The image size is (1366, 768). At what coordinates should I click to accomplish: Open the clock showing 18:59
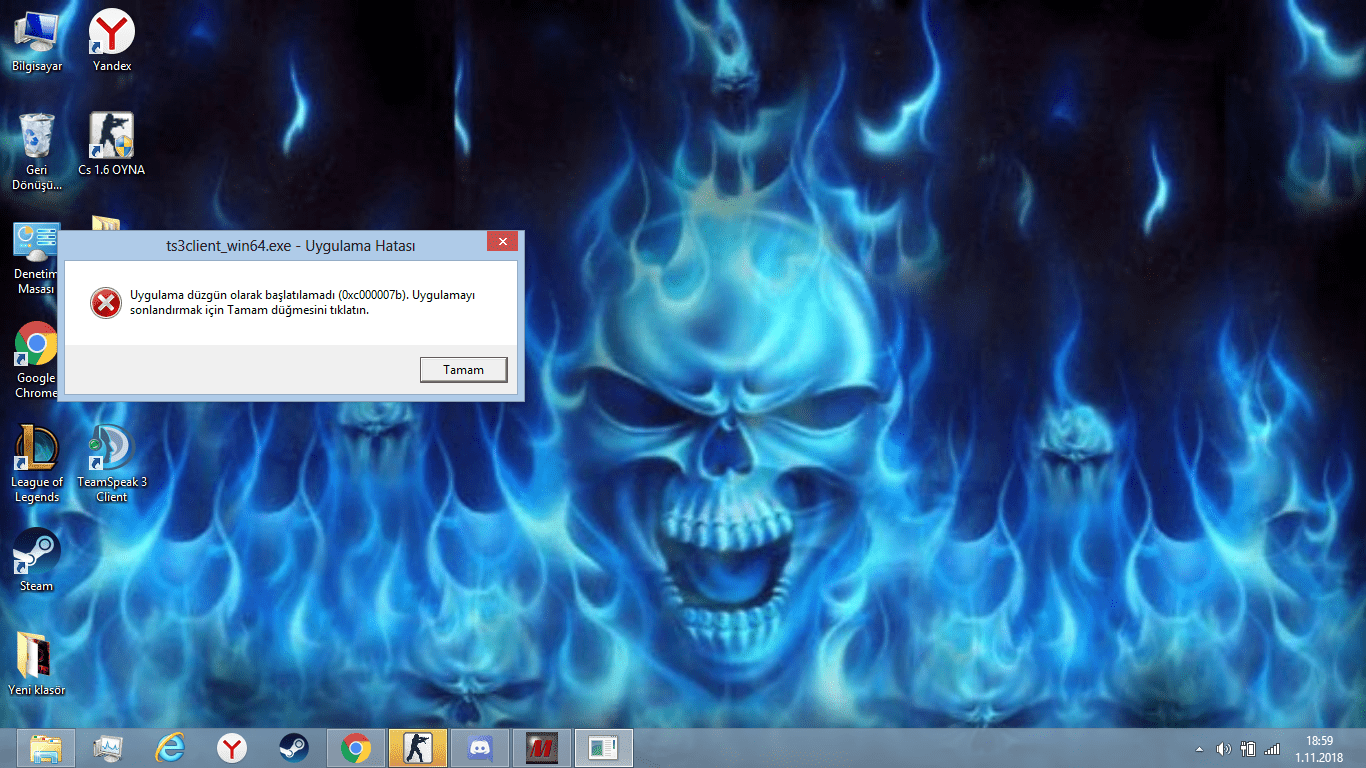click(x=1320, y=748)
